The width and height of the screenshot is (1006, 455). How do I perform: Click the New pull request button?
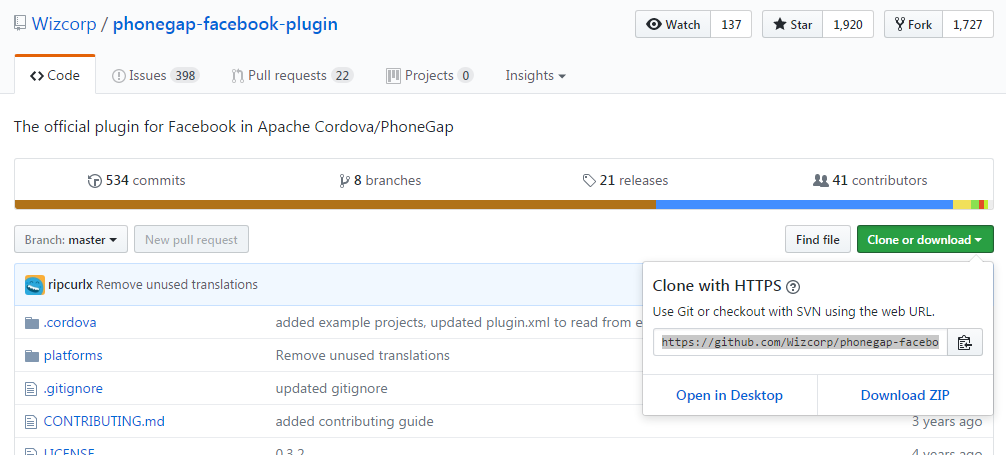coord(191,239)
